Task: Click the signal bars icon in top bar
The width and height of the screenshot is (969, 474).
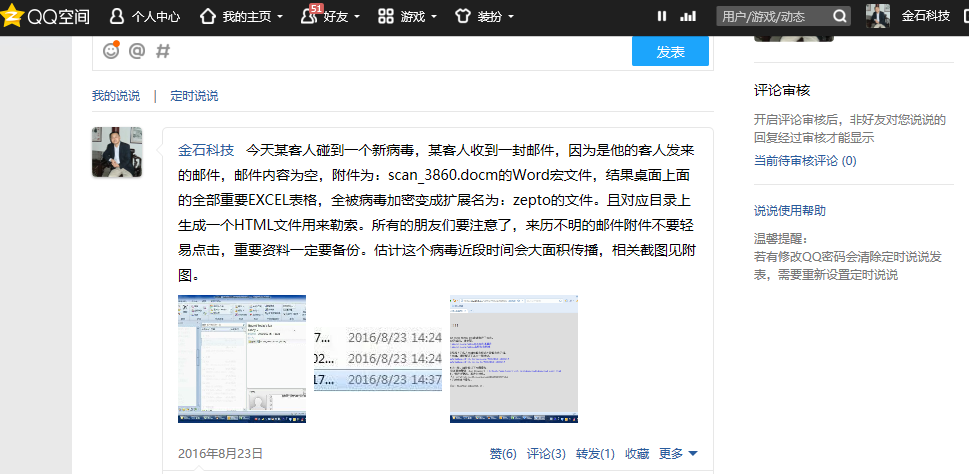Action: pyautogui.click(x=688, y=17)
